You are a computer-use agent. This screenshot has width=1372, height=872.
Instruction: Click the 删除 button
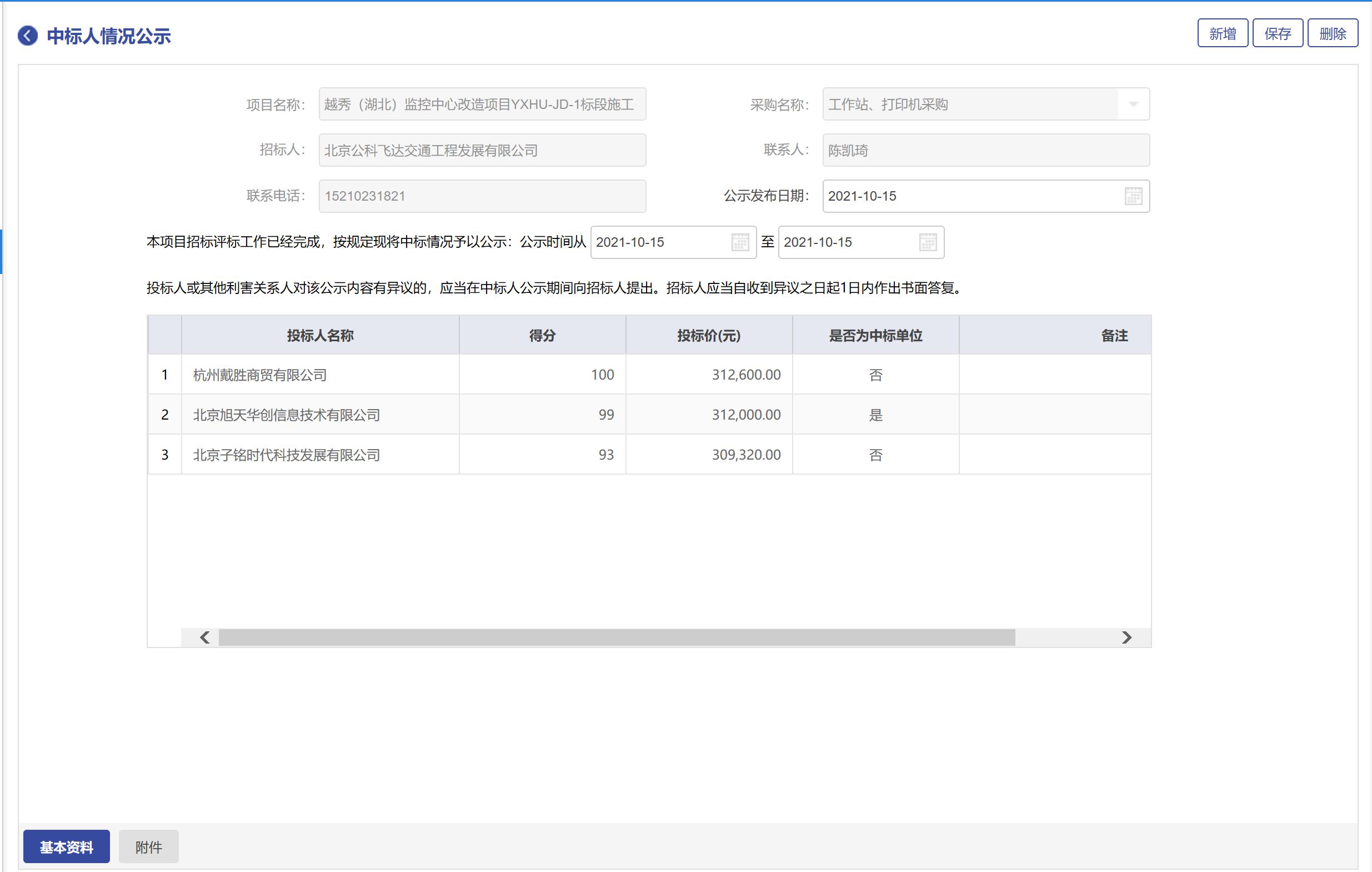click(1332, 34)
